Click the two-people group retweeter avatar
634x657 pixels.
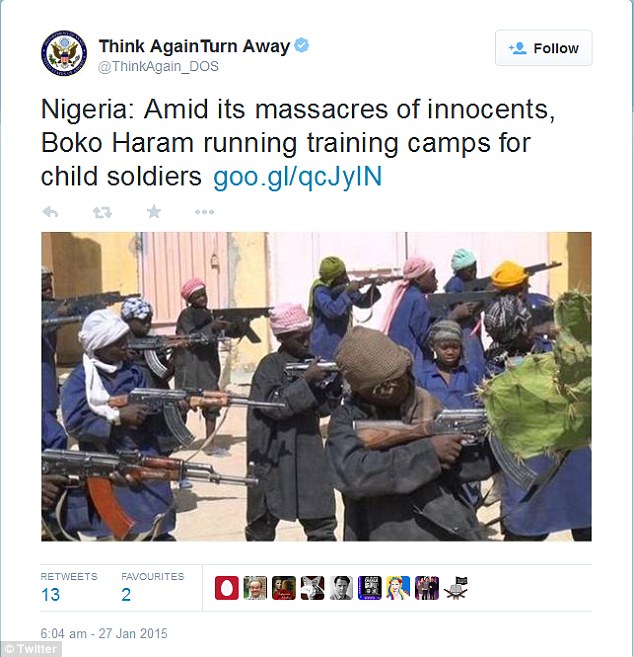tap(427, 588)
